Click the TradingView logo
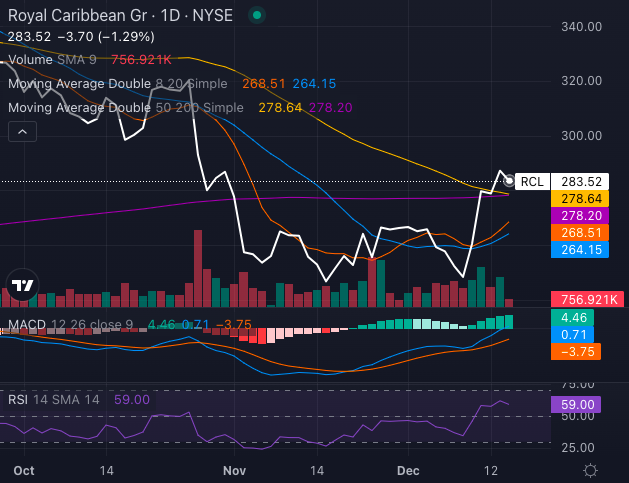Viewport: 629px width, 483px height. tap(22, 285)
